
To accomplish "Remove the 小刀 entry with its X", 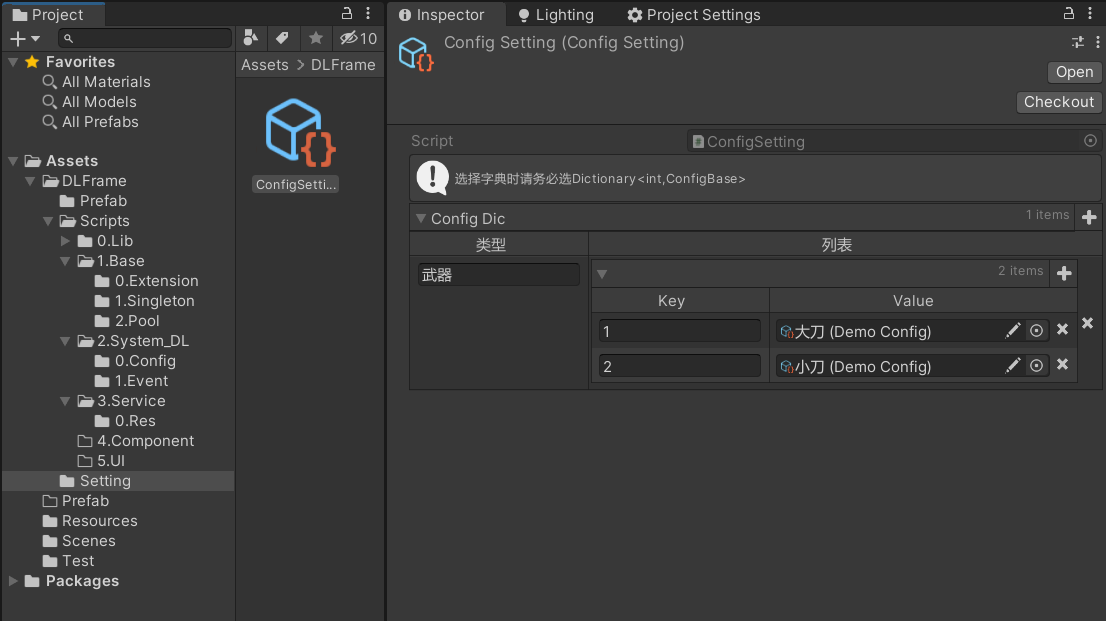I will [1062, 365].
